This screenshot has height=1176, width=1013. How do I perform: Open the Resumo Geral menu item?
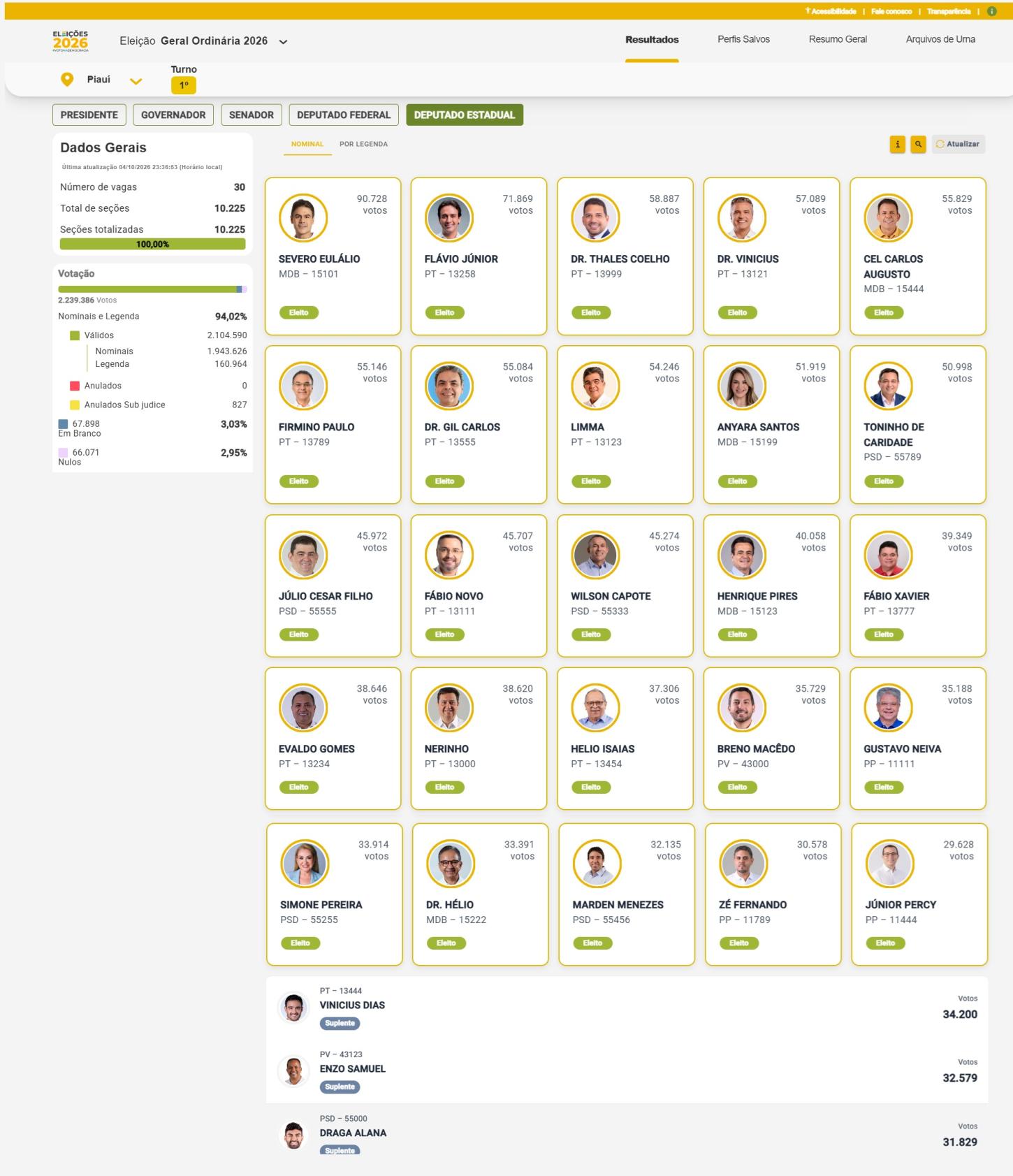click(x=838, y=40)
